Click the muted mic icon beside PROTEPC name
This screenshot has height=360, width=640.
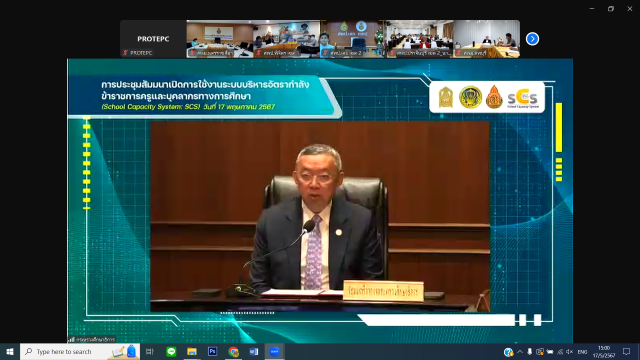coord(126,53)
